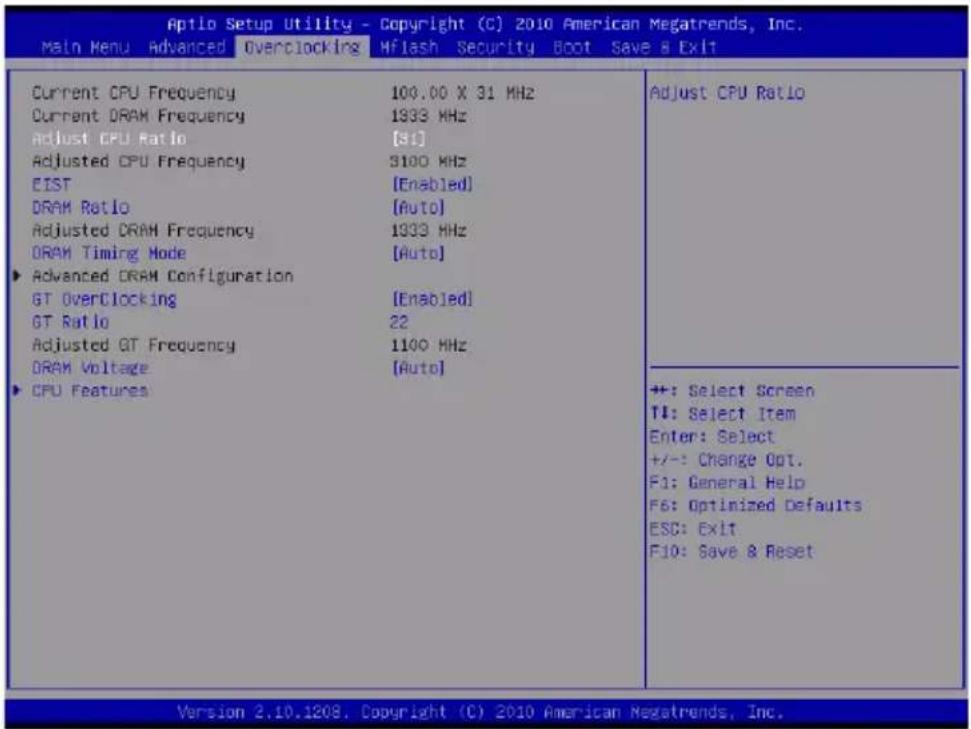The width and height of the screenshot is (971, 729).
Task: Select the GT OverClocking option
Action: (x=104, y=299)
